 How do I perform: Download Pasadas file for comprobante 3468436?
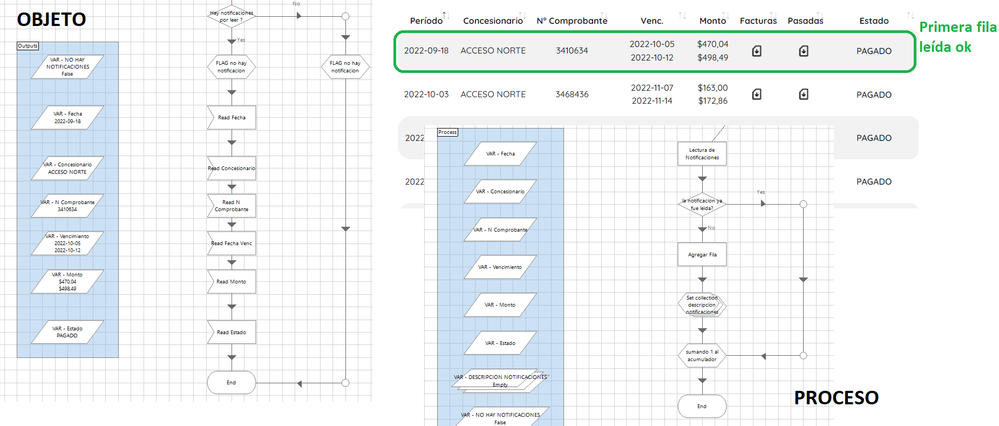pyautogui.click(x=804, y=94)
